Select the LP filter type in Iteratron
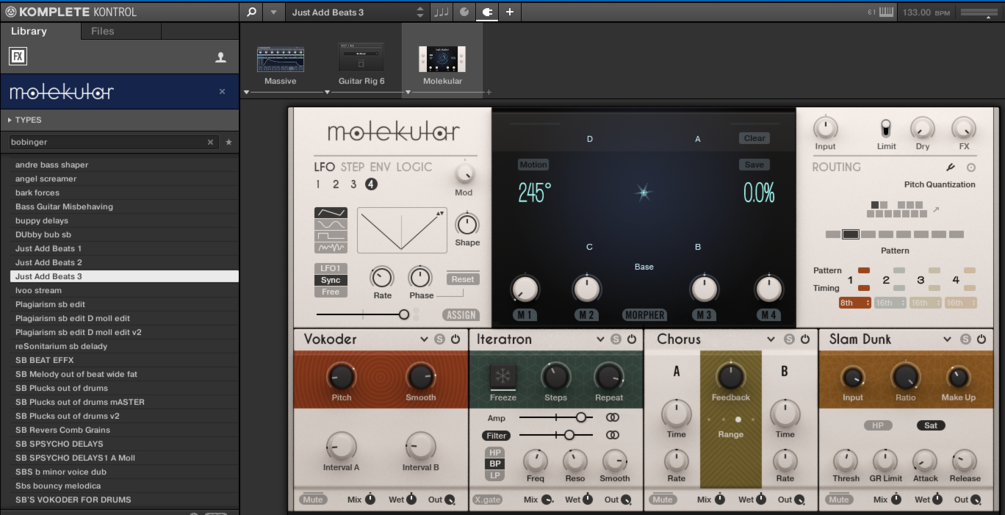 pos(495,475)
